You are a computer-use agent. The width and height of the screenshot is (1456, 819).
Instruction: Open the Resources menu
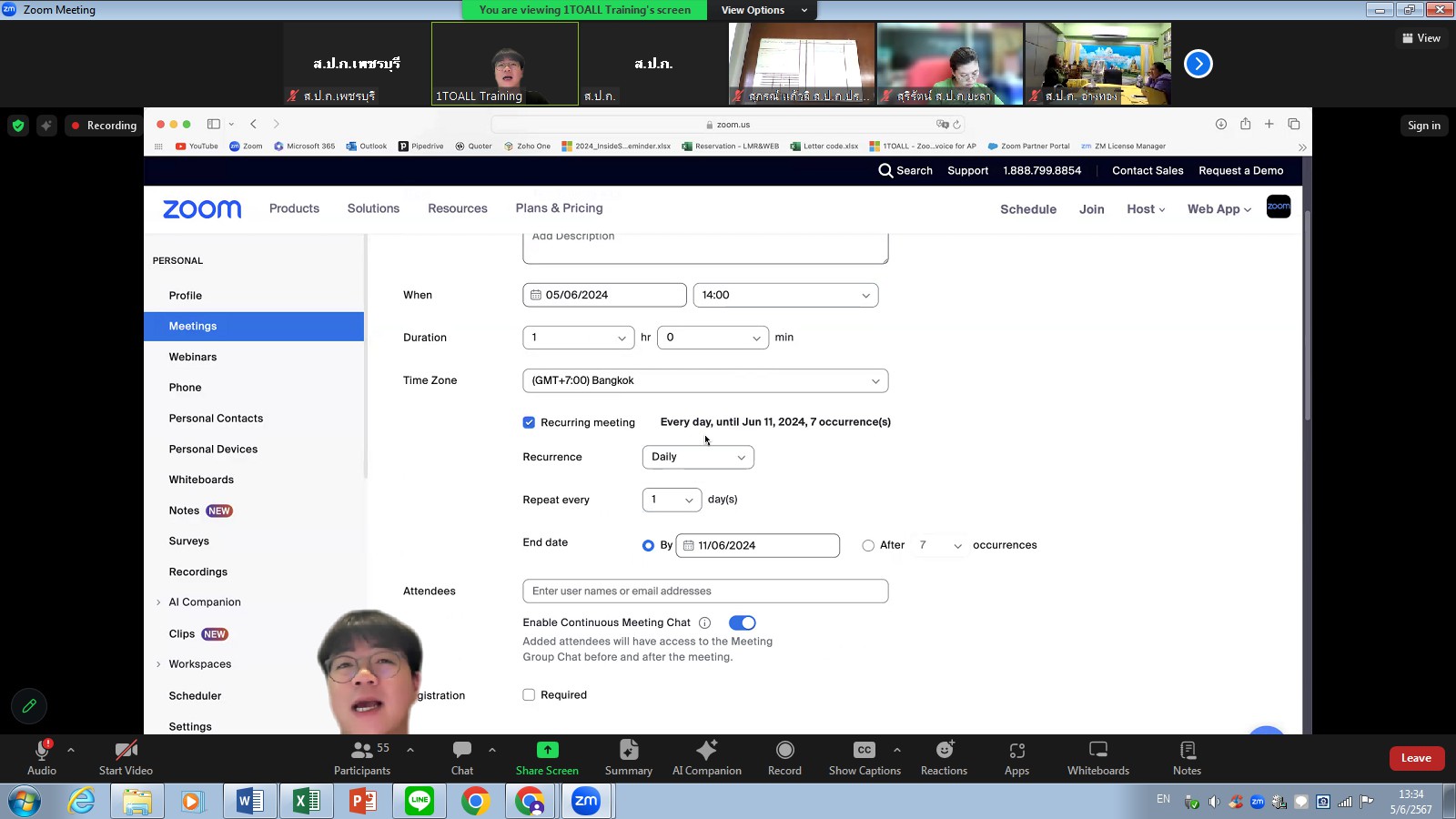click(x=458, y=208)
